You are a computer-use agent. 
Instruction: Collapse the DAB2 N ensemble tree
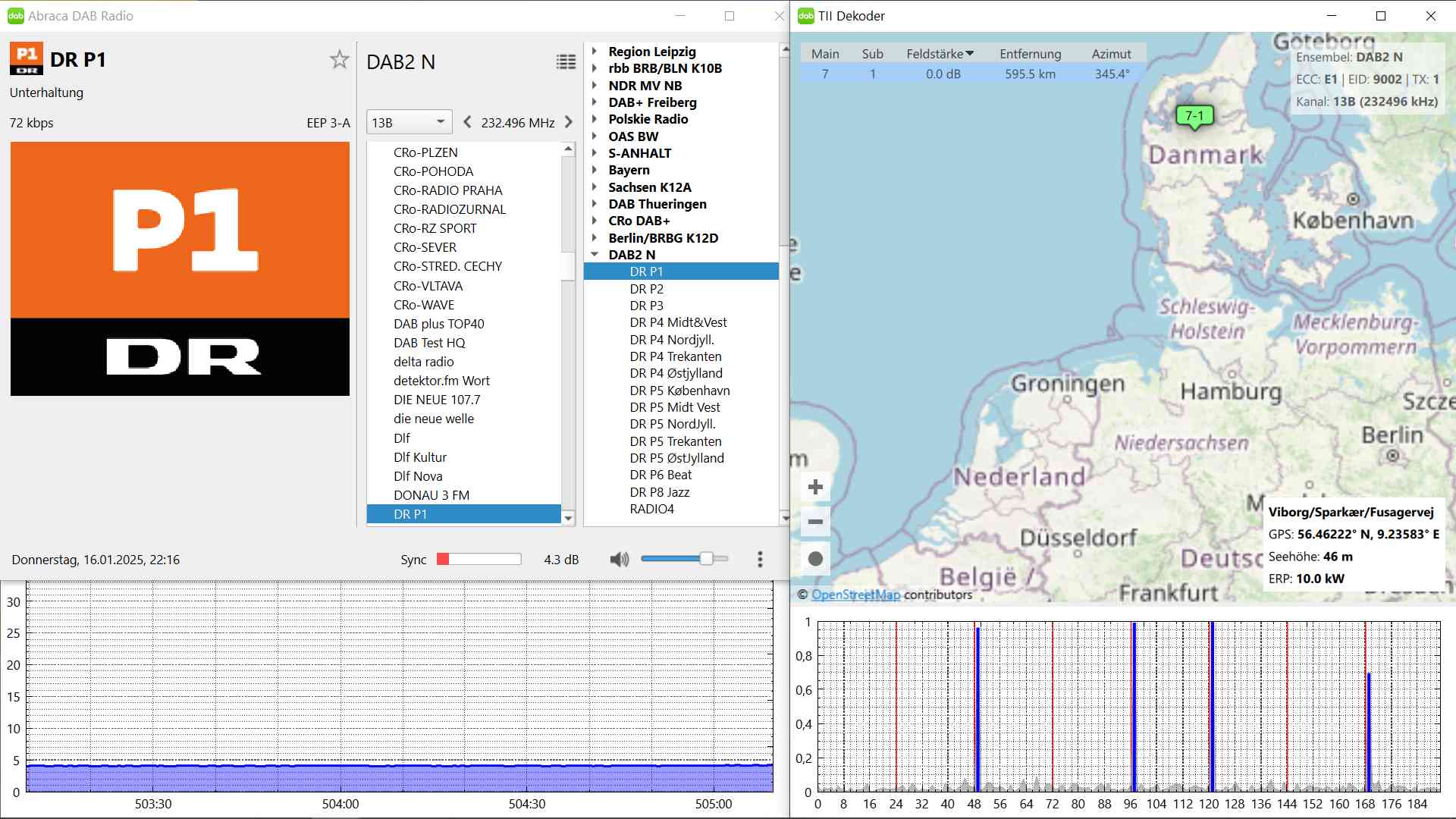click(595, 255)
